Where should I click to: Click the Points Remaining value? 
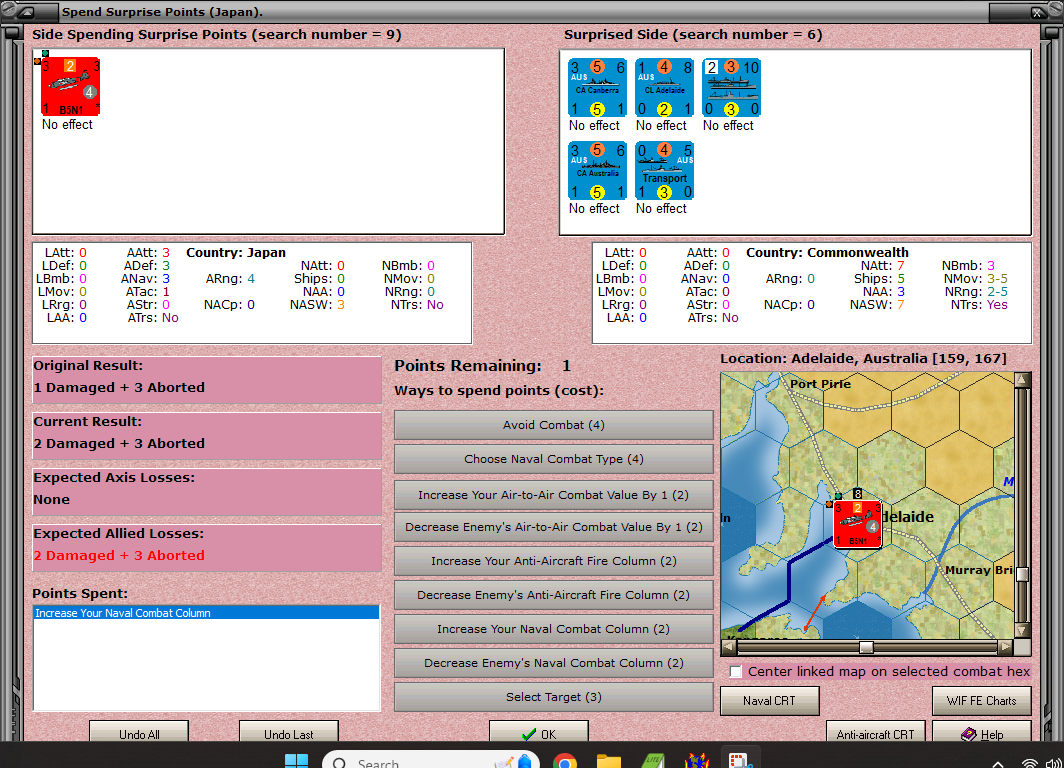click(566, 366)
